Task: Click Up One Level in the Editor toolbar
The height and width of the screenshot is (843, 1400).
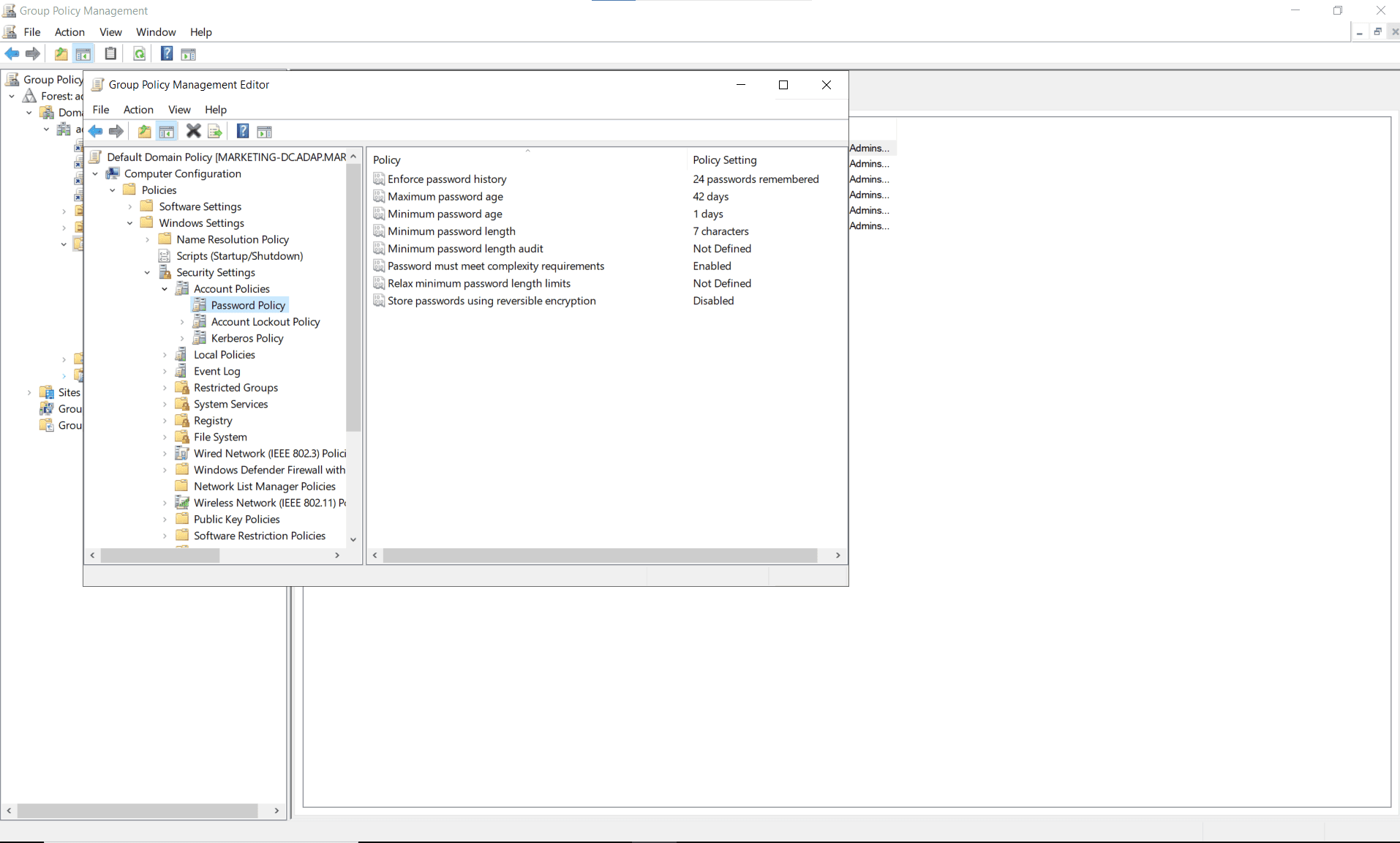Action: (144, 131)
